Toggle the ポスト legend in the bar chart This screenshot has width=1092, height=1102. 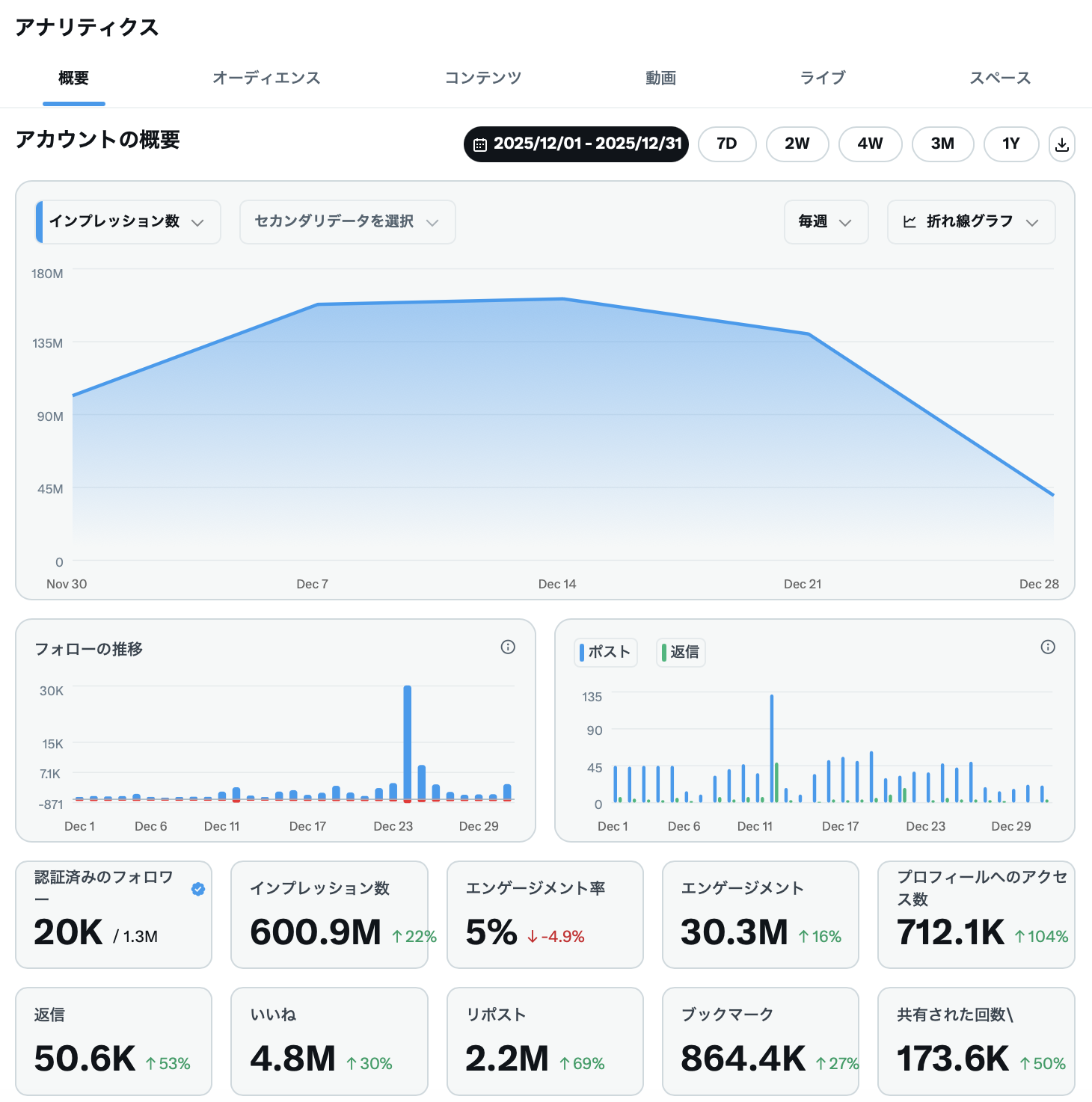click(x=606, y=652)
